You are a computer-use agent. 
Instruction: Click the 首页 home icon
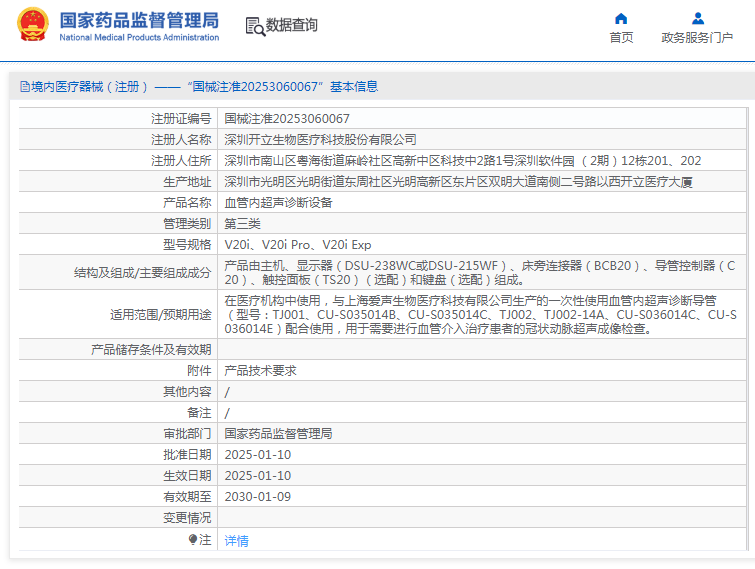pyautogui.click(x=621, y=19)
